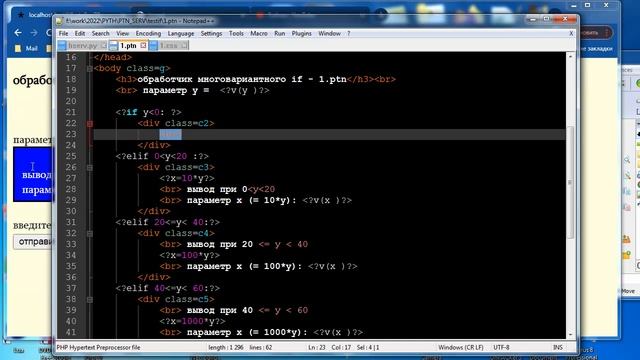Collapse the div fold marker on line 32
Viewport: 640px width, 360px height.
[90, 234]
